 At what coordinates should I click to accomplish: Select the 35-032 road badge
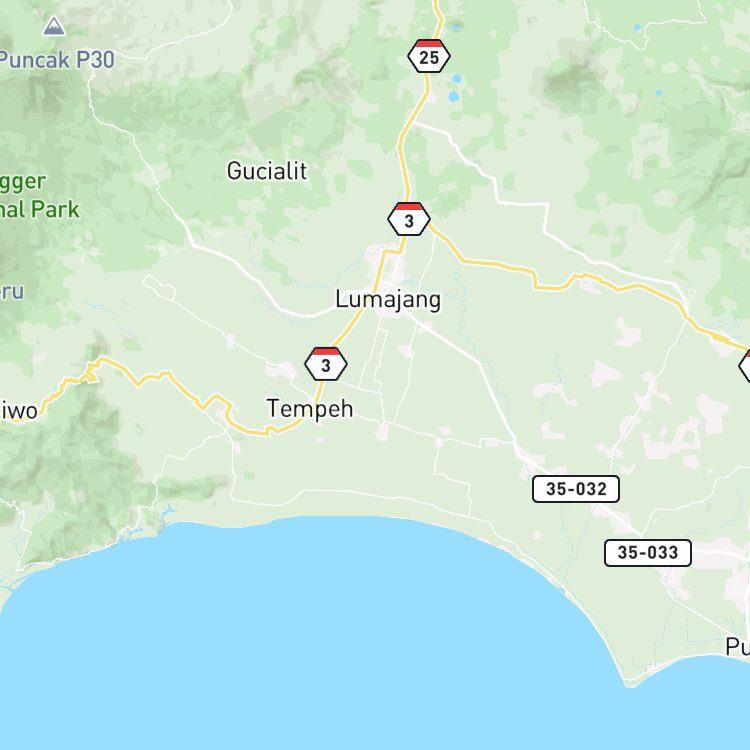576,489
